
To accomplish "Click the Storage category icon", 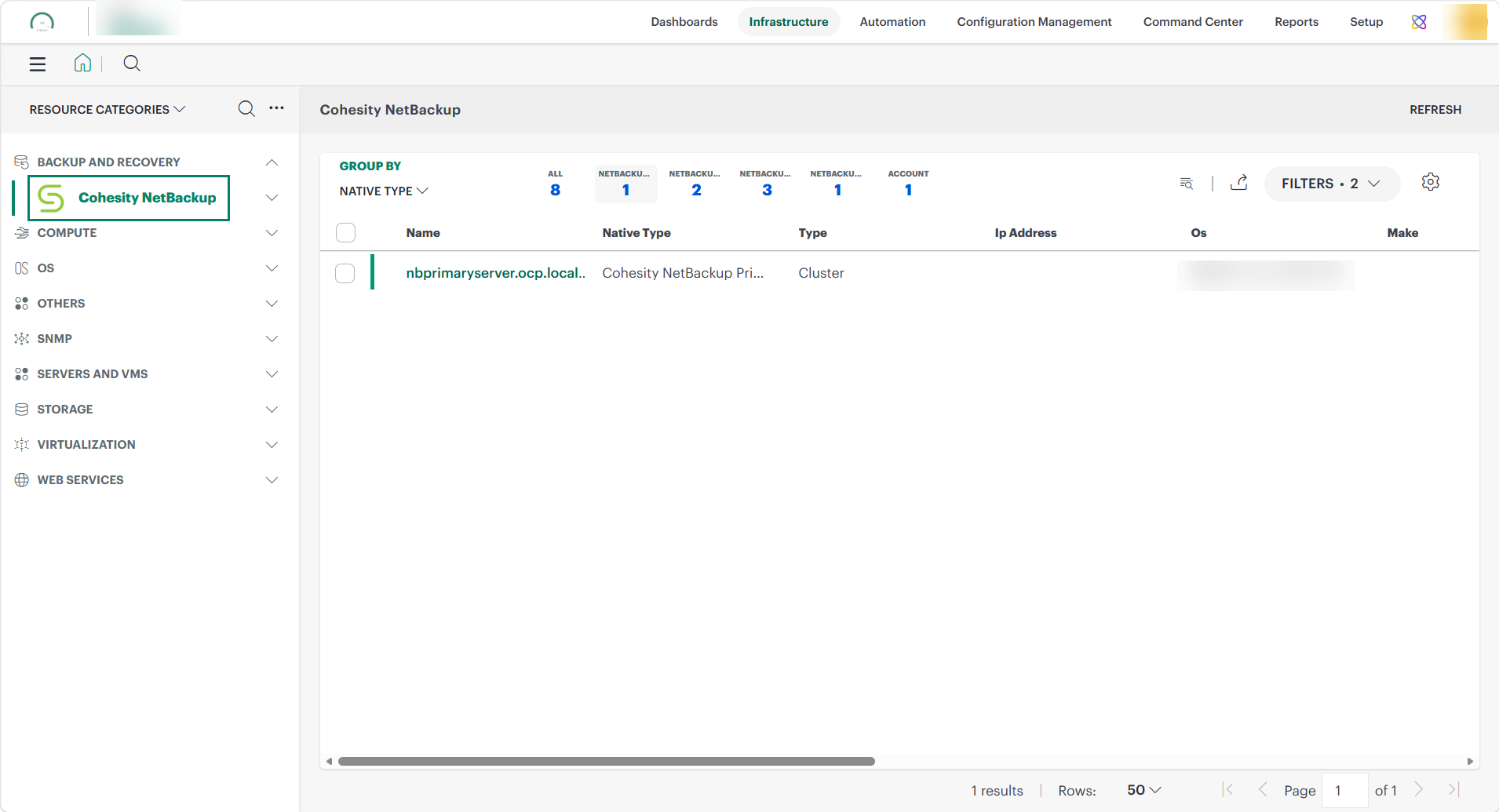I will point(21,410).
